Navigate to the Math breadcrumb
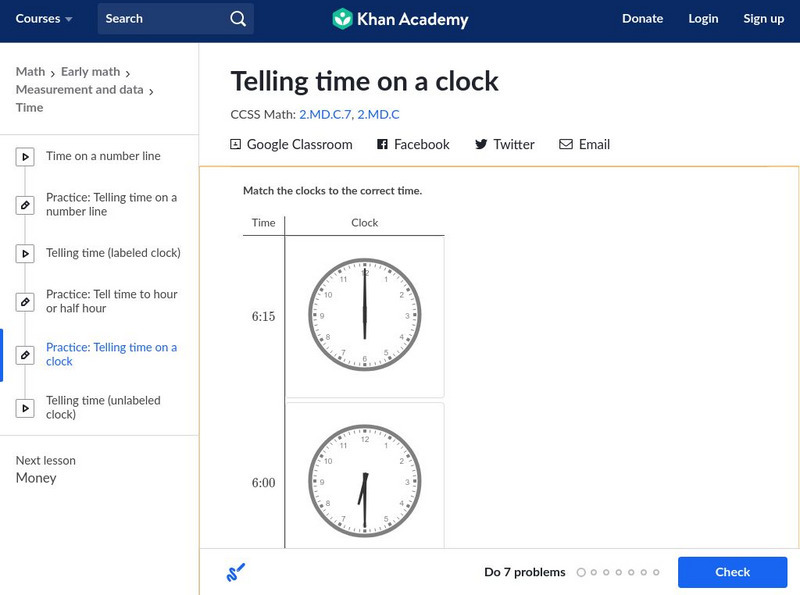Image resolution: width=800 pixels, height=595 pixels. [x=31, y=71]
